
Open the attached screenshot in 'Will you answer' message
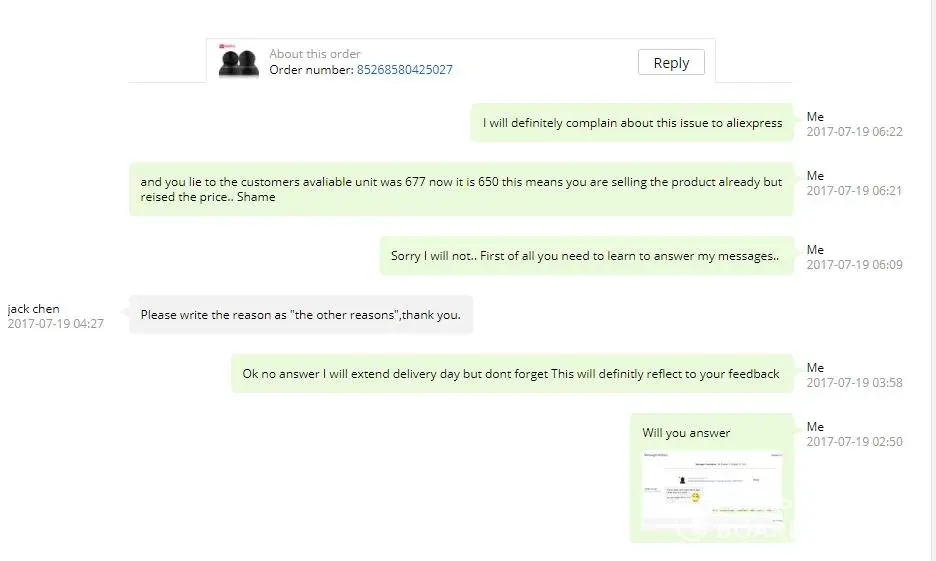click(x=711, y=490)
